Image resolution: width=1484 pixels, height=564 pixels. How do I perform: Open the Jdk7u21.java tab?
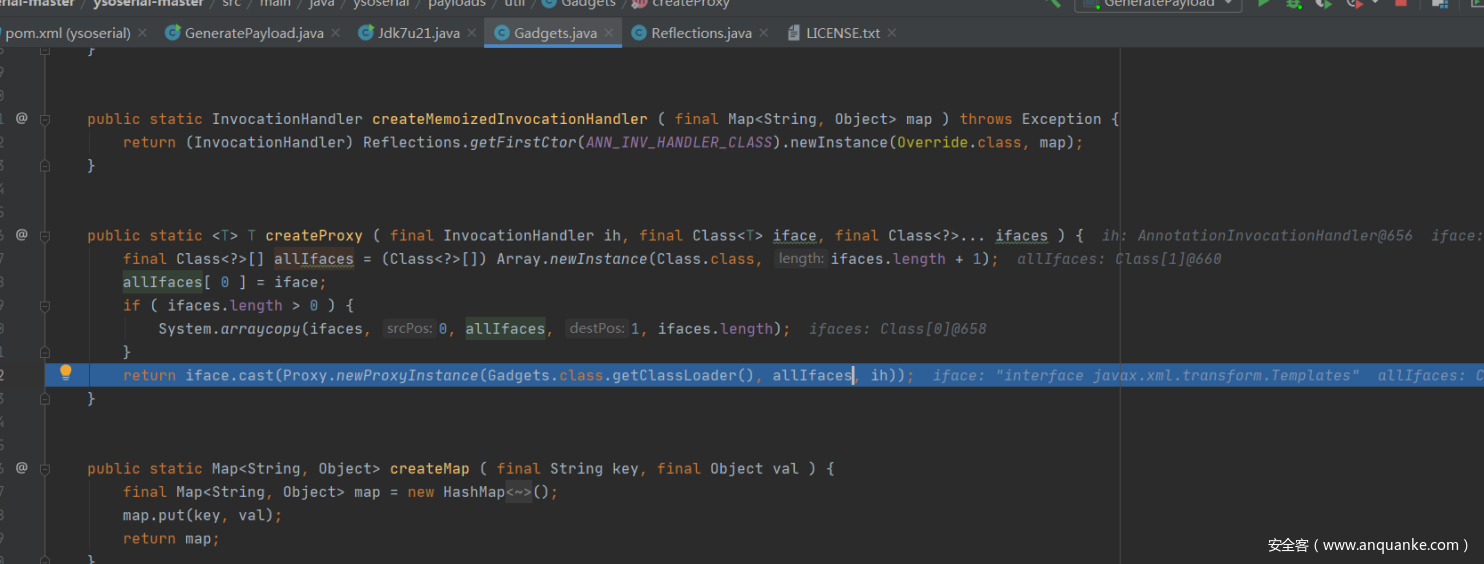coord(418,33)
